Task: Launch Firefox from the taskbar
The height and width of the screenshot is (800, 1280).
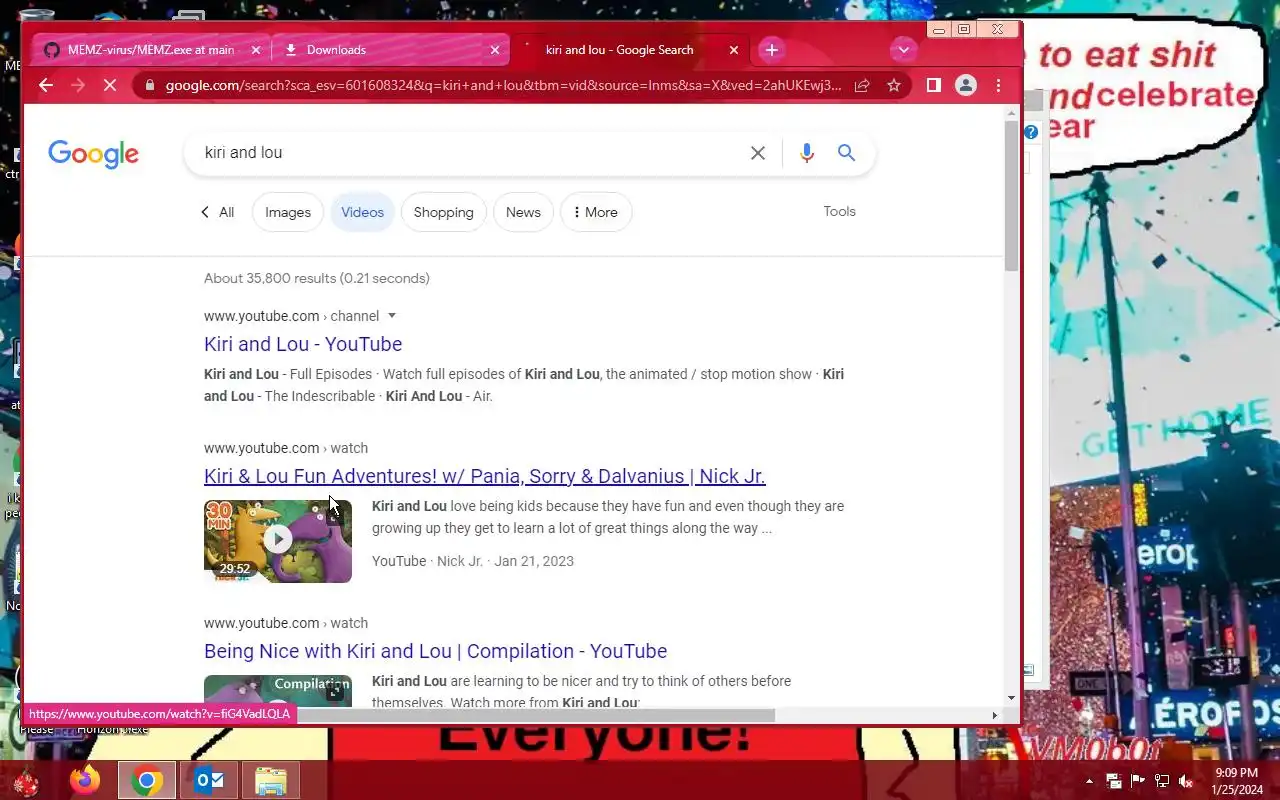Action: pyautogui.click(x=85, y=780)
